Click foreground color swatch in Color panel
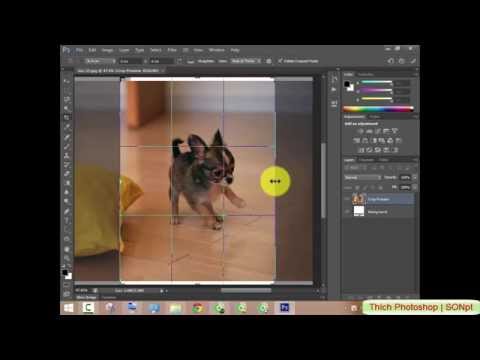Image resolution: width=480 pixels, height=360 pixels. point(347,84)
